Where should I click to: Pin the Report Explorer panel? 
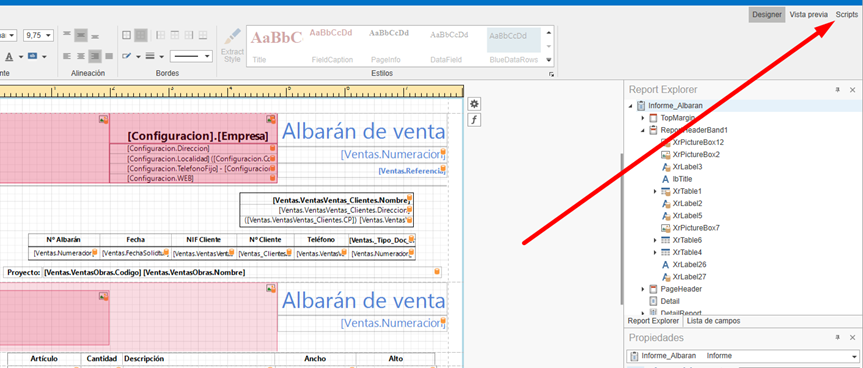(838, 90)
